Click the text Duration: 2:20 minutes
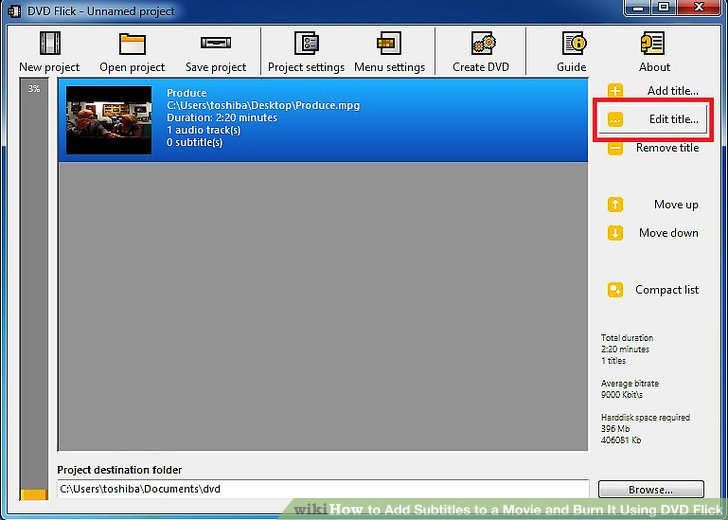 tap(222, 118)
